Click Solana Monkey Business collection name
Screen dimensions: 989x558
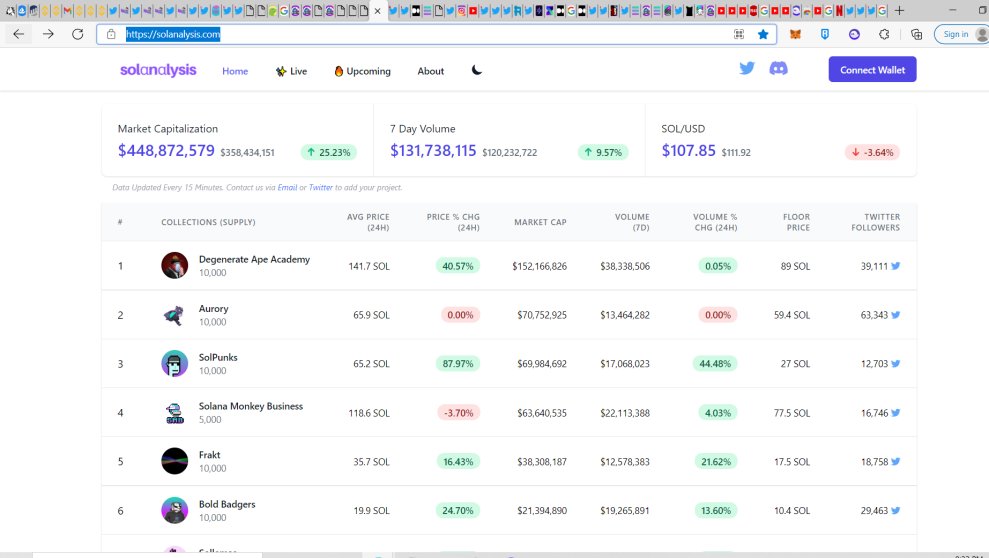pyautogui.click(x=251, y=406)
